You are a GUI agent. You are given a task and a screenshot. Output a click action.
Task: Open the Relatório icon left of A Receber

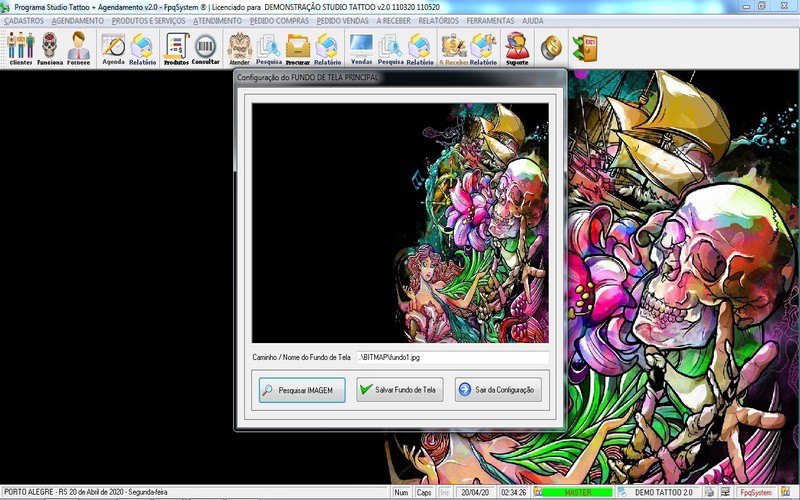click(420, 48)
